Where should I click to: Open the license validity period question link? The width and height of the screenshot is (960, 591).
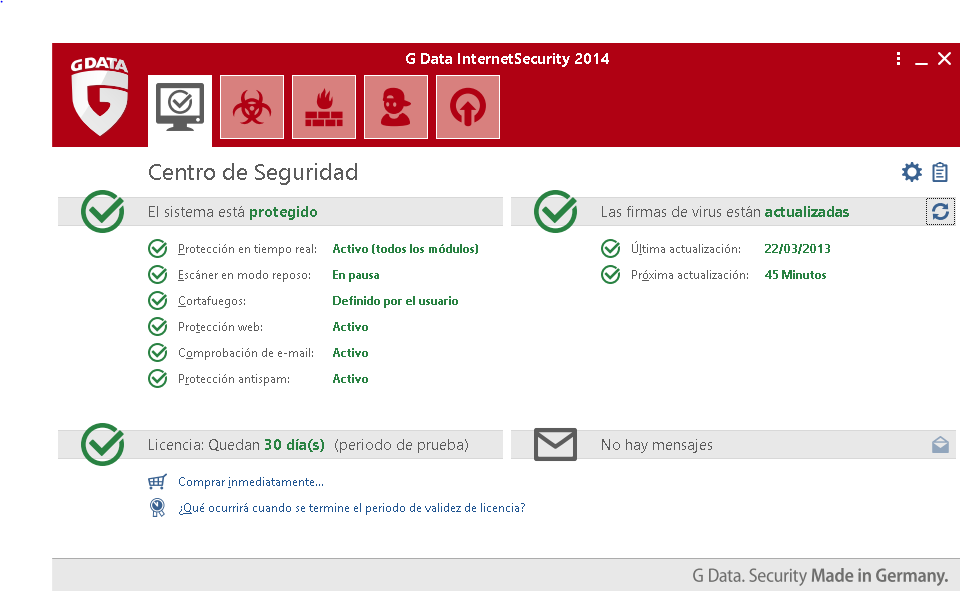point(352,508)
